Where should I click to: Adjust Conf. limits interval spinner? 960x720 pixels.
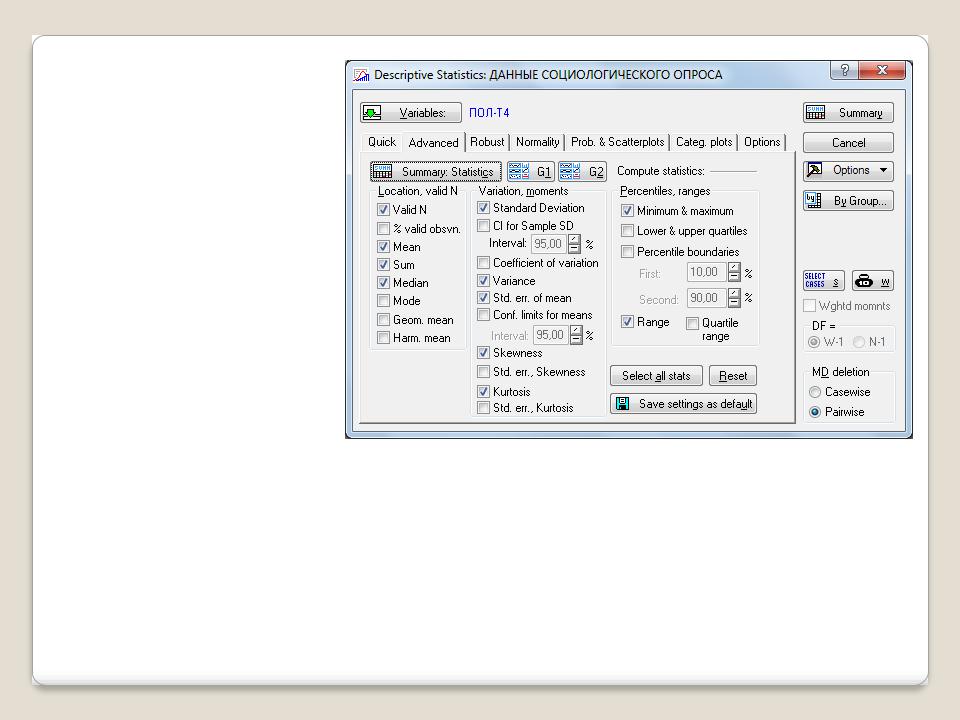[576, 335]
